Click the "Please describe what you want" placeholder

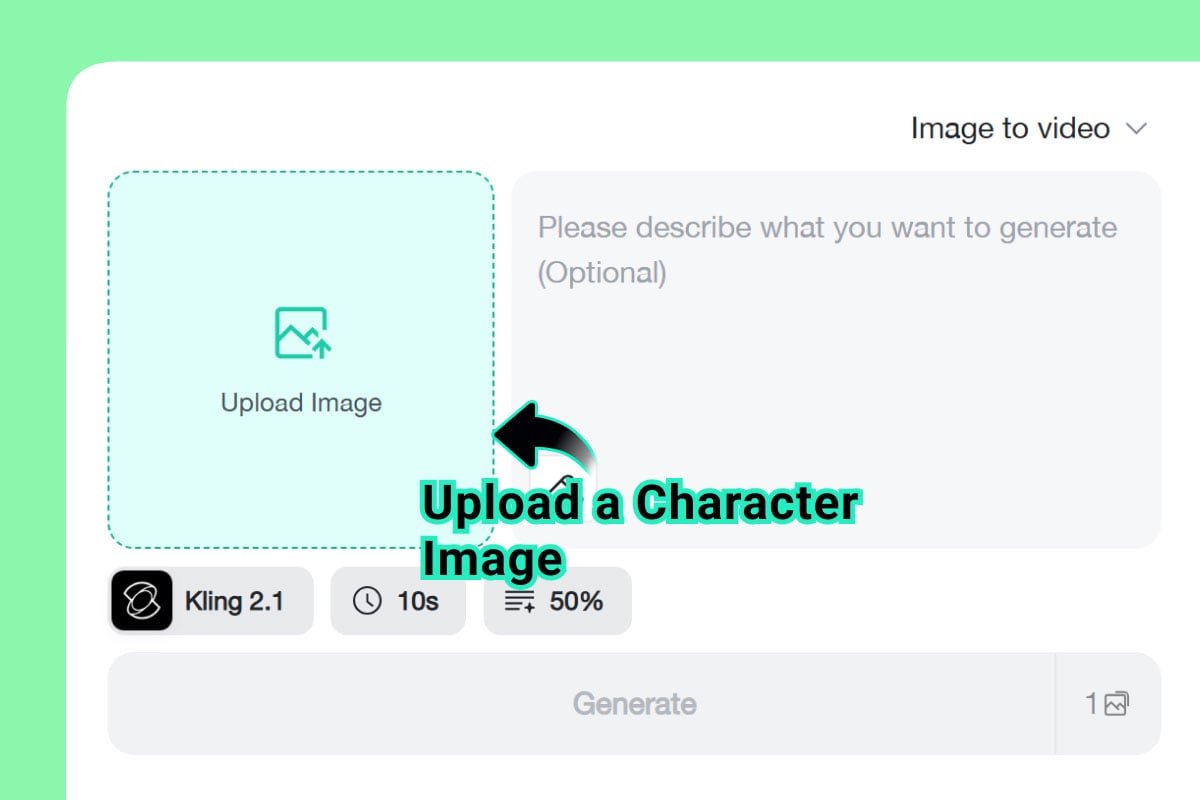[x=826, y=227]
